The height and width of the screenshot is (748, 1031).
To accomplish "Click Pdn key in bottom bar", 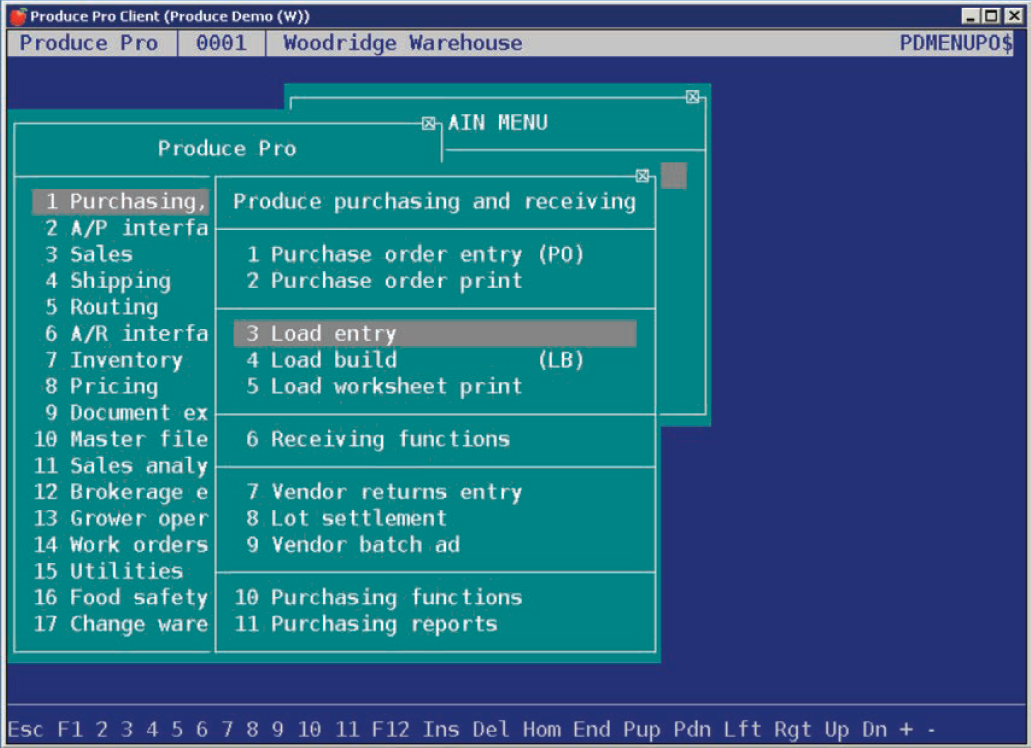I will pos(692,729).
